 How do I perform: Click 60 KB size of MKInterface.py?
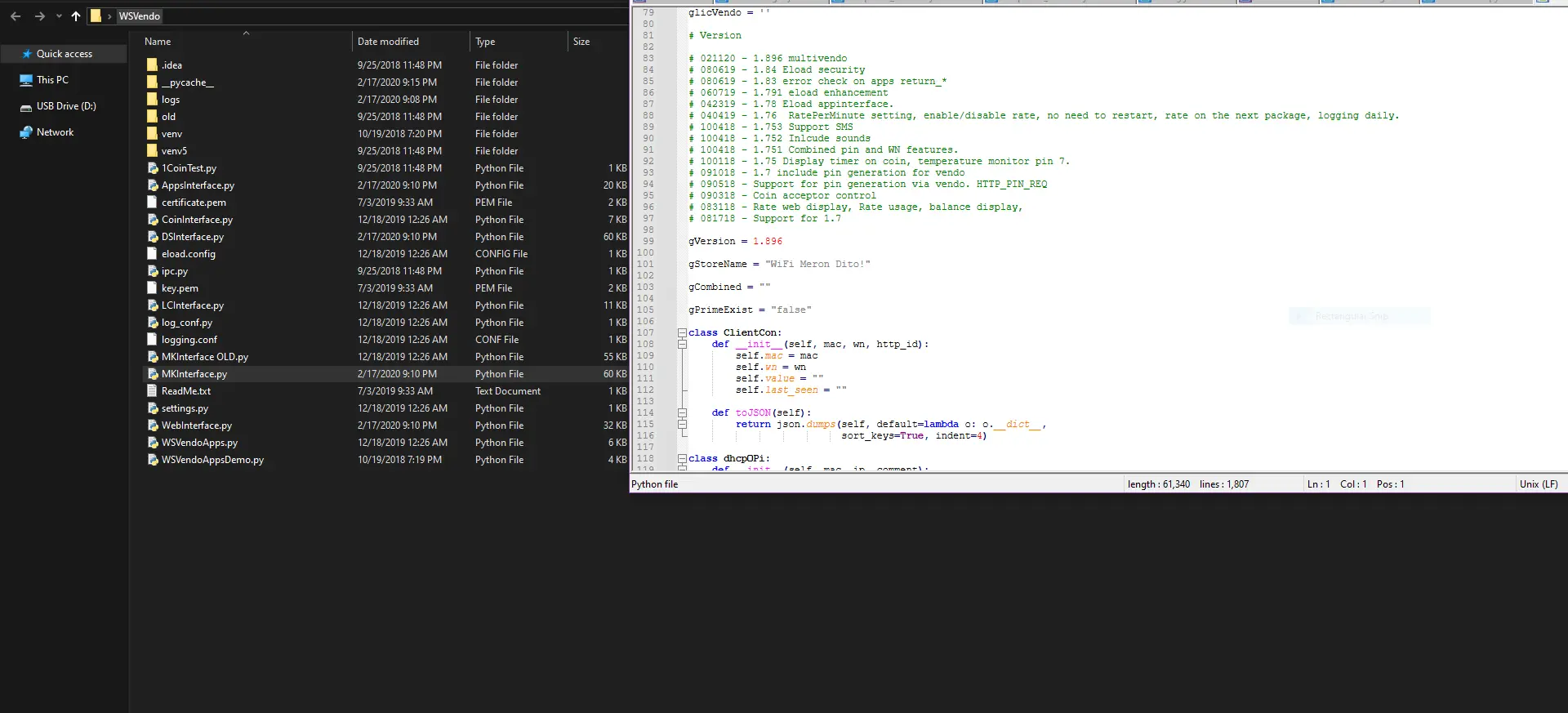click(x=615, y=374)
